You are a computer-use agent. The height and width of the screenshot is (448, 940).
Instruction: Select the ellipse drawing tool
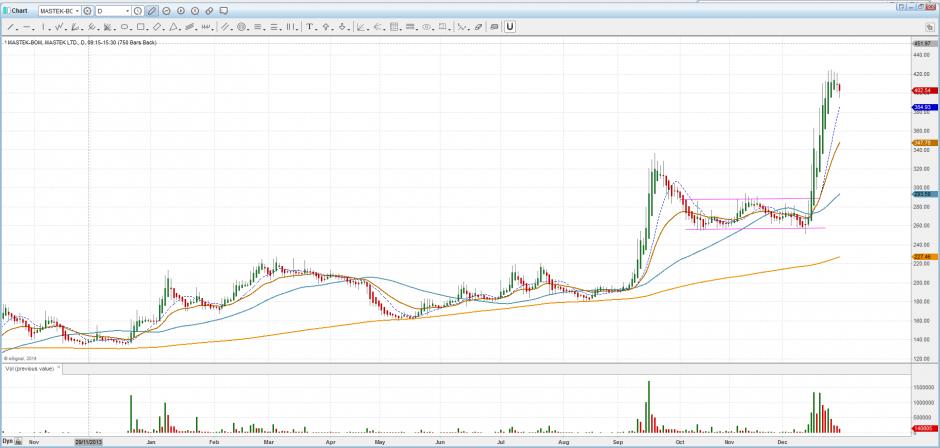[124, 27]
